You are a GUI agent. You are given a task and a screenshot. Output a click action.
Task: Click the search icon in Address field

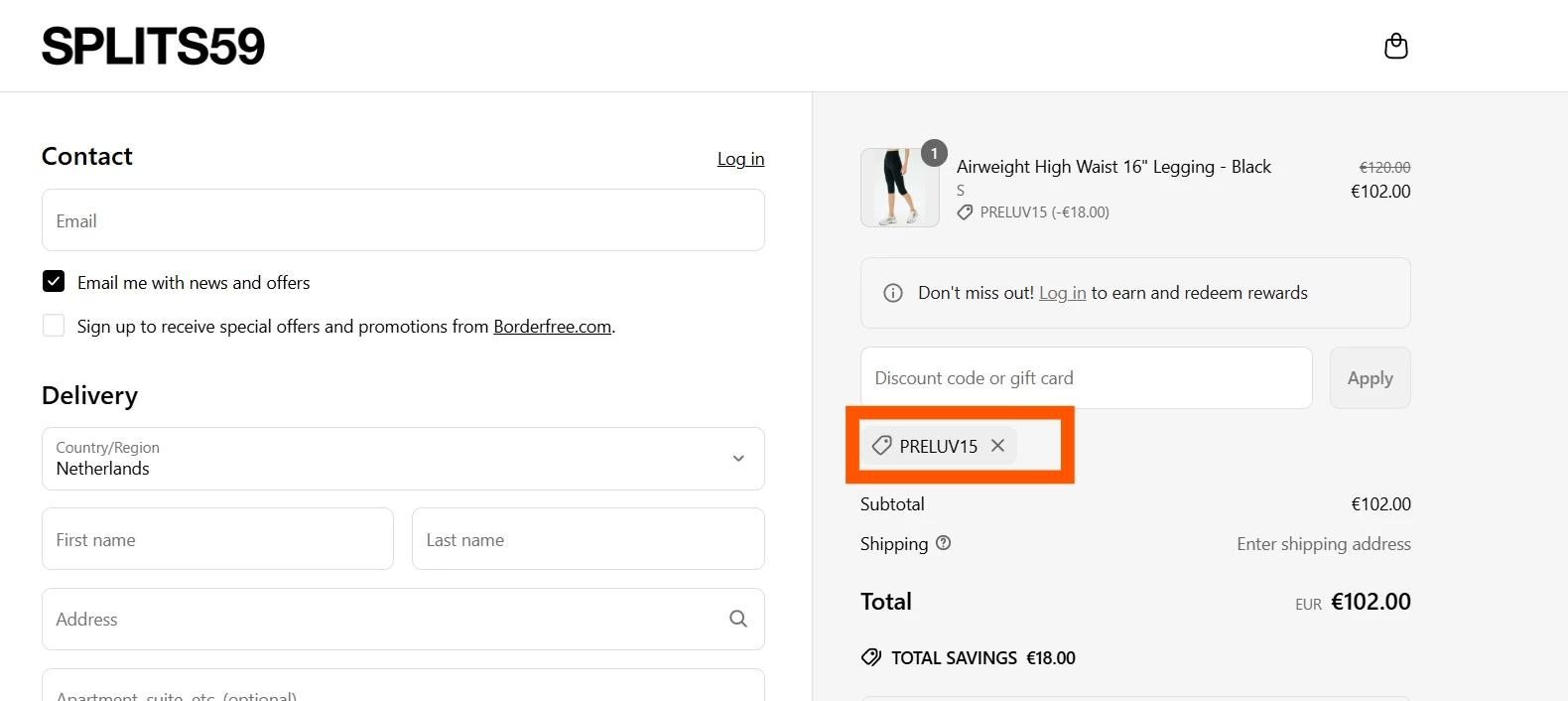point(738,619)
